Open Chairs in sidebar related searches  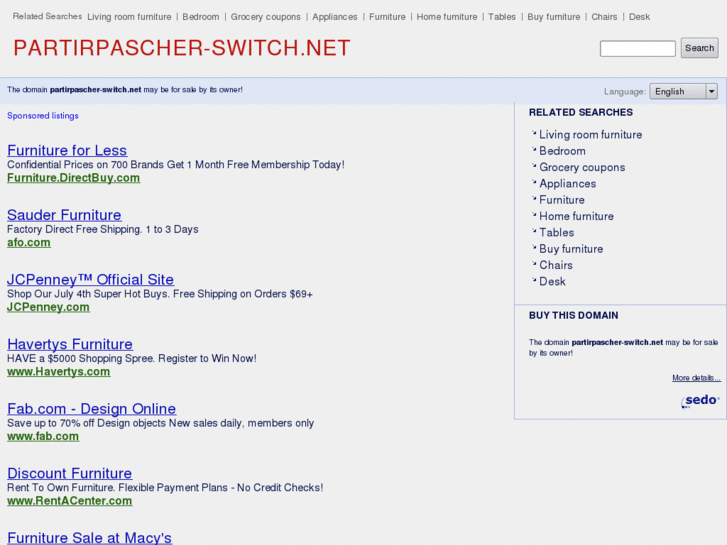tap(556, 265)
